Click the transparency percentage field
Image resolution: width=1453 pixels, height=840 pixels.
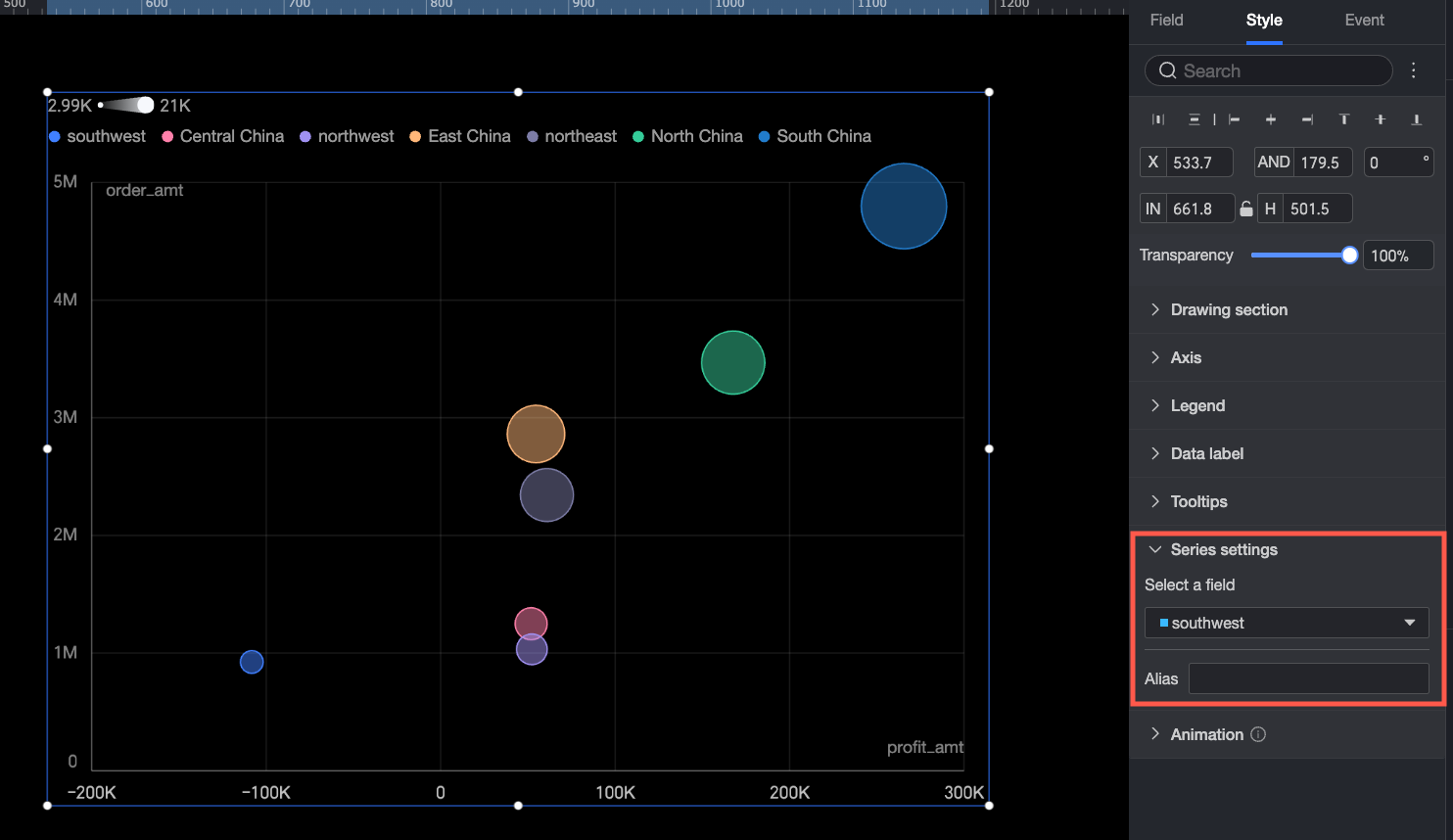pos(1397,256)
